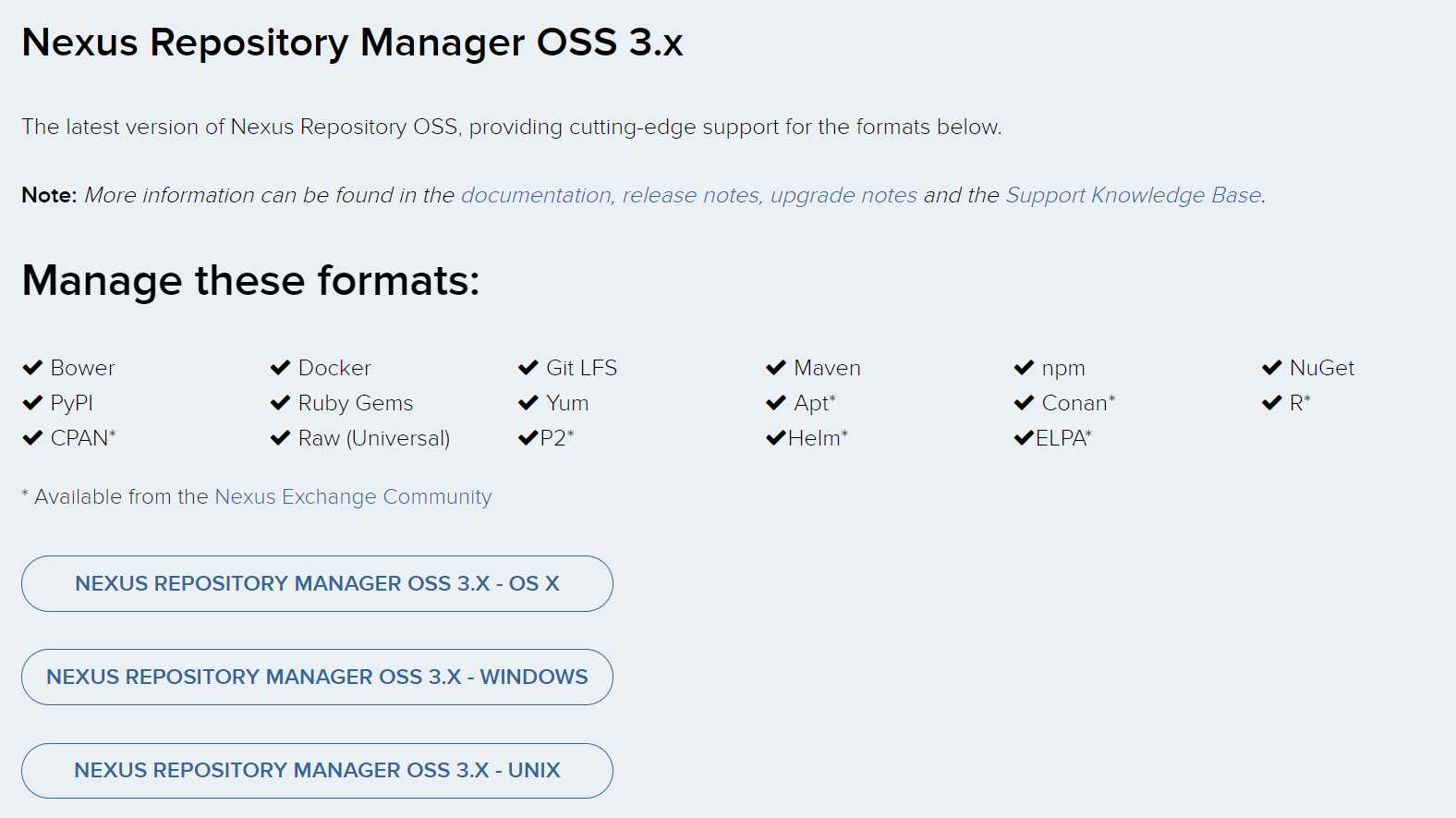
Task: Click the checkmark icon beside NuGet
Action: pyautogui.click(x=1272, y=367)
